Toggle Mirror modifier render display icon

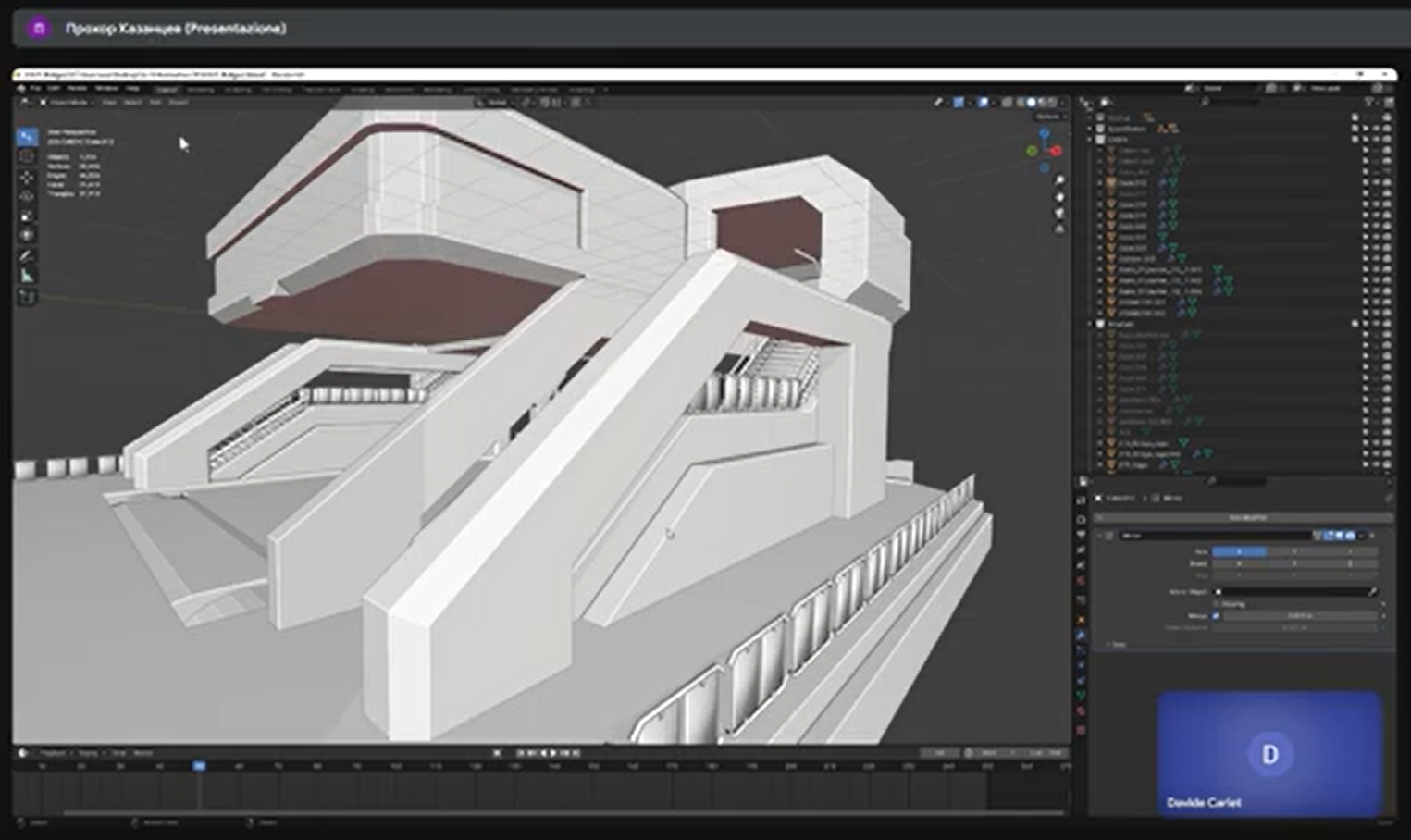coord(1350,536)
